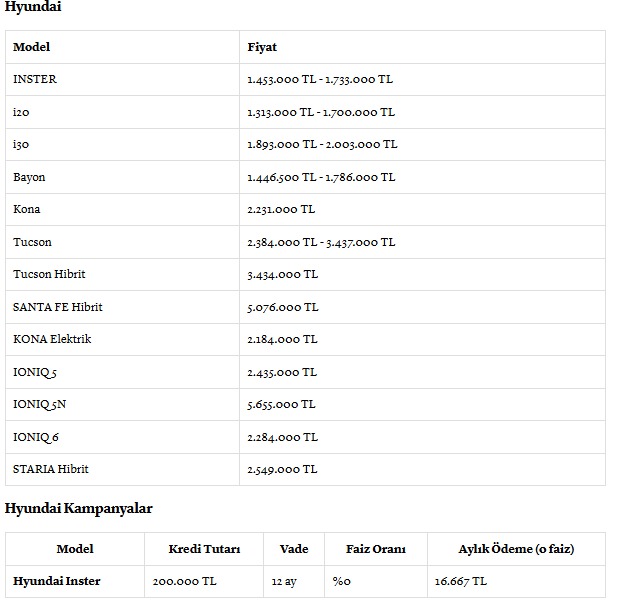Click the Hyundai Kampanyalar heading
623x610 pixels.
79,508
